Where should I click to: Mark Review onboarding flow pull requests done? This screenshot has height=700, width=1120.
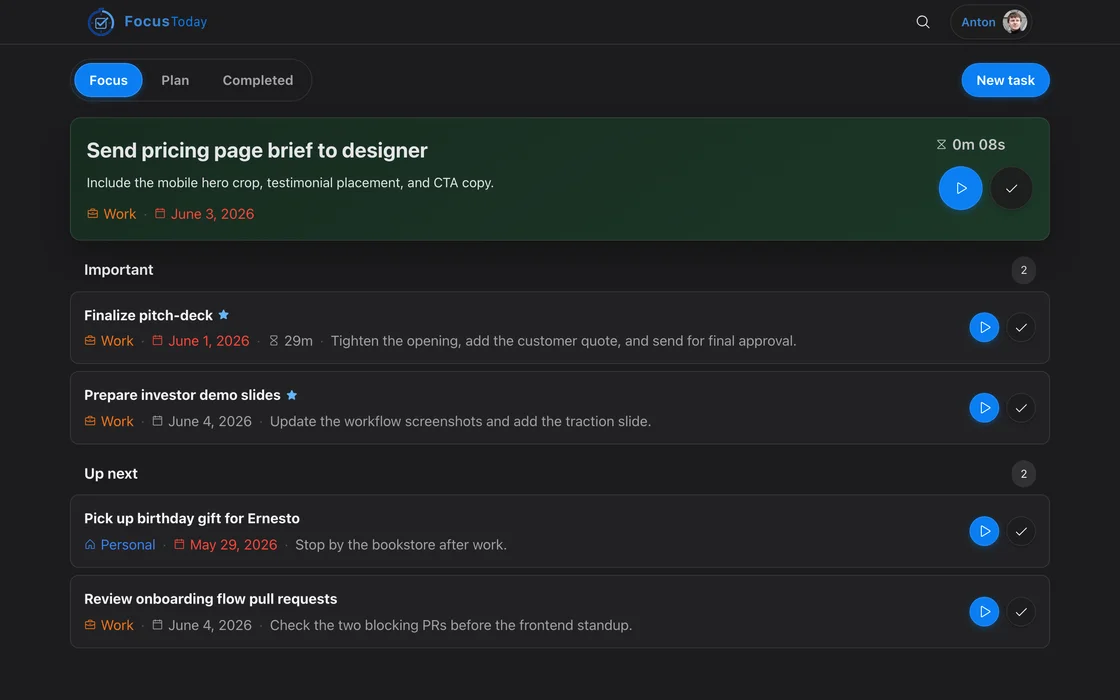pos(1021,611)
